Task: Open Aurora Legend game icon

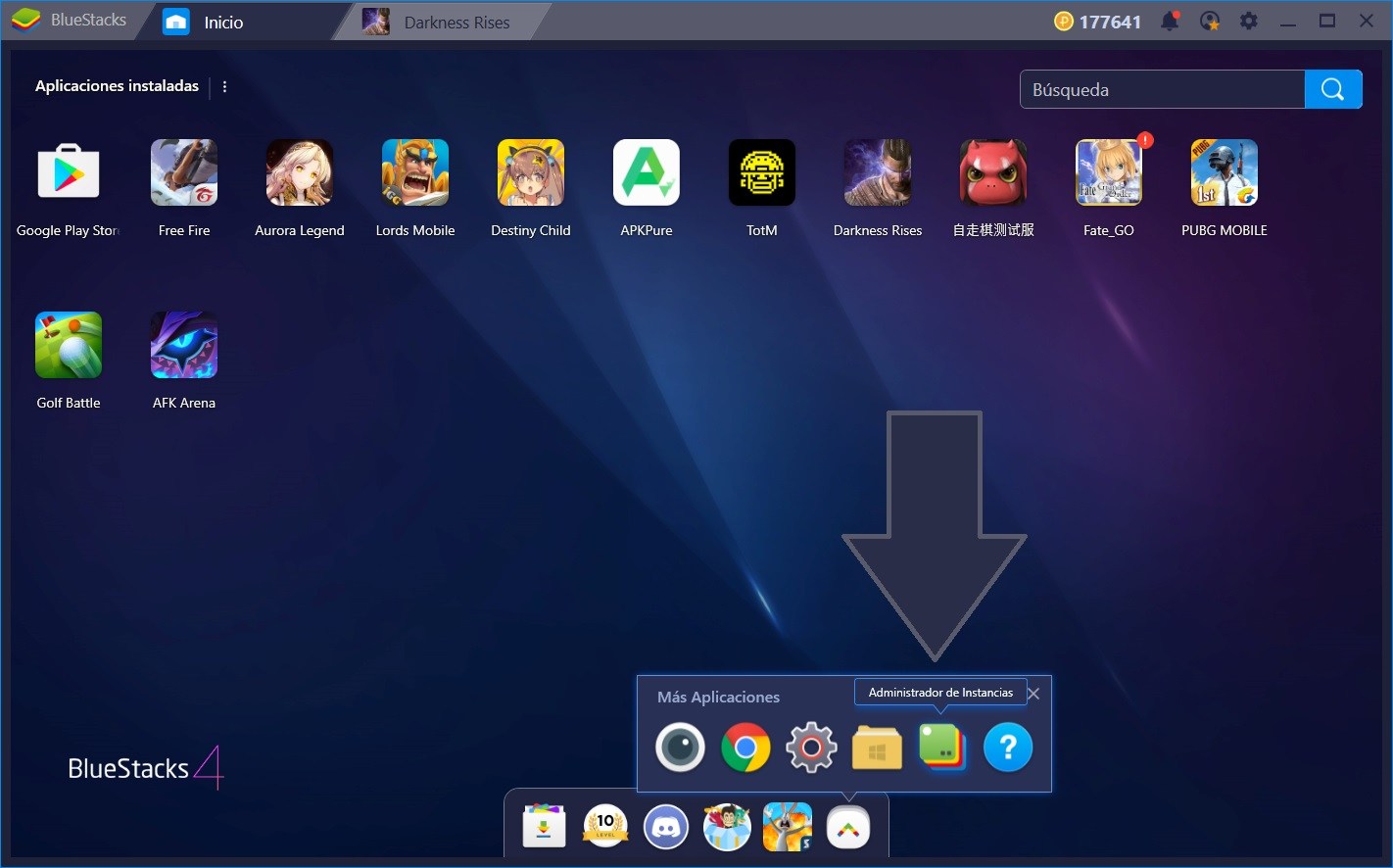Action: (x=300, y=172)
